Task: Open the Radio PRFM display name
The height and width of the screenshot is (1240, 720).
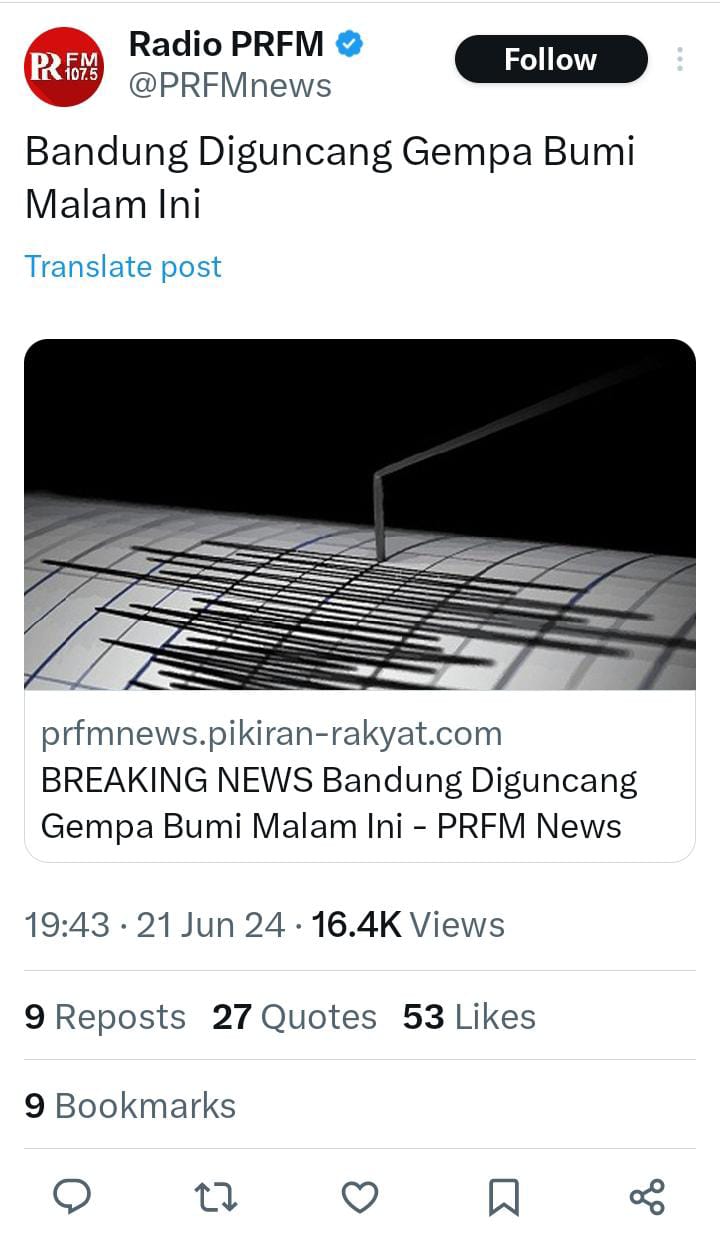Action: (x=226, y=44)
